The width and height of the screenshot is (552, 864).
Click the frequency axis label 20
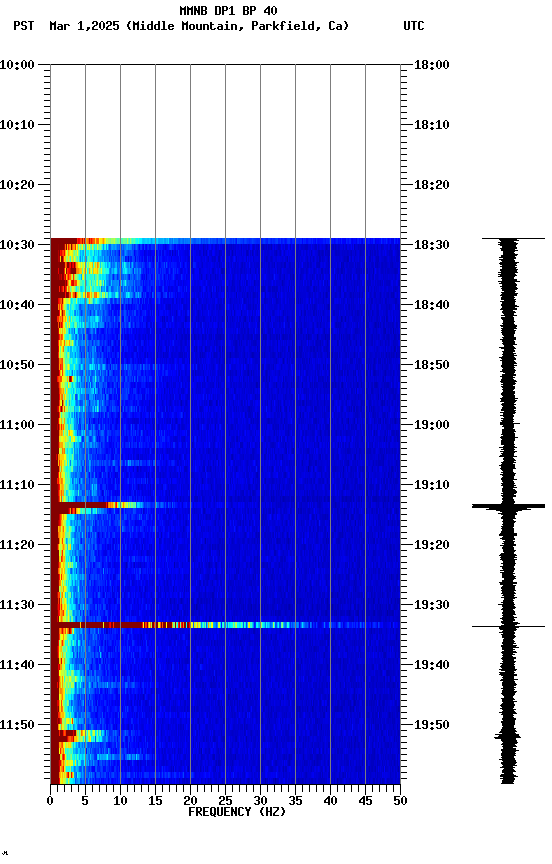coord(190,801)
